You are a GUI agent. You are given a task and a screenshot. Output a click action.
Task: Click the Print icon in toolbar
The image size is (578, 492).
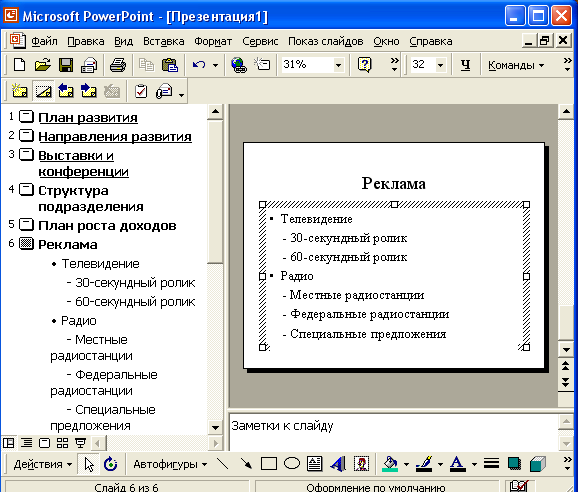118,65
